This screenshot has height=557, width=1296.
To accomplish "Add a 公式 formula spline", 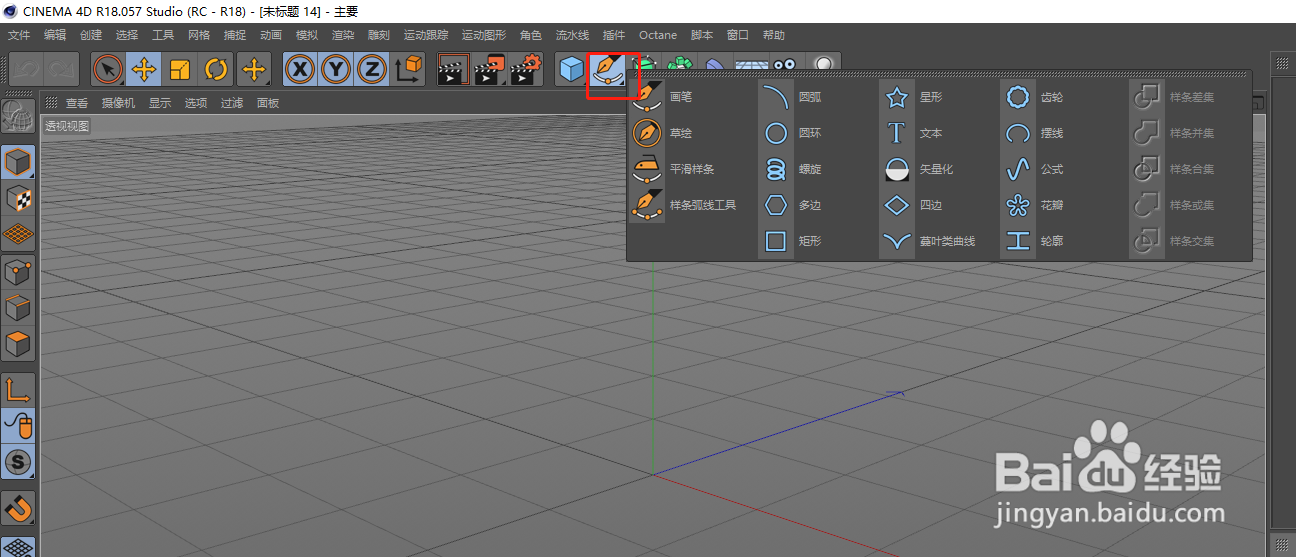I will pos(1035,169).
